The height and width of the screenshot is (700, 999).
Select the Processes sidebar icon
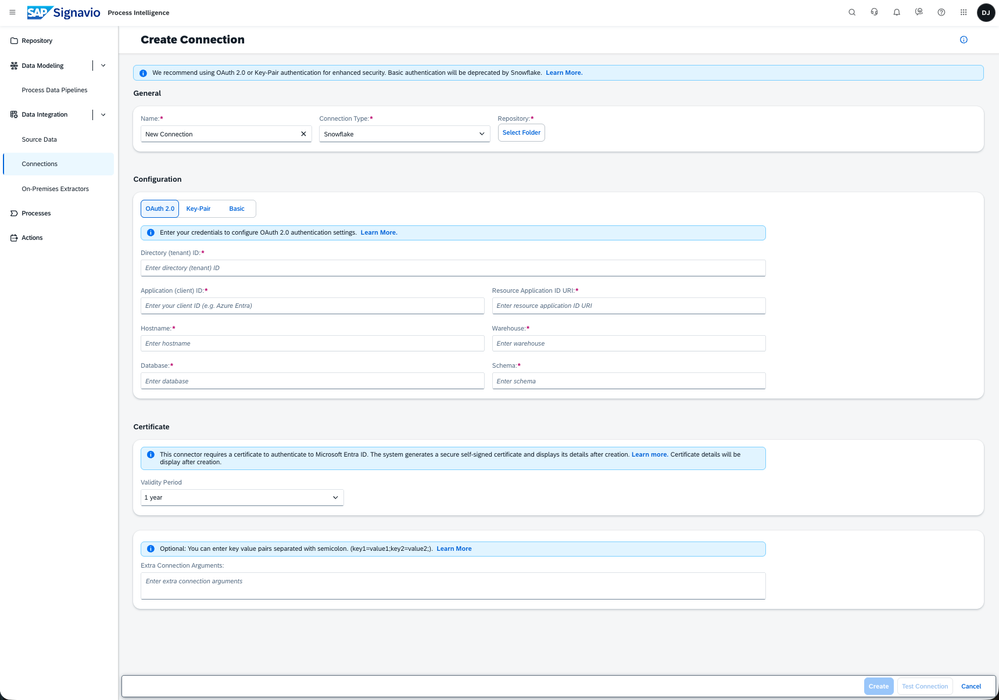tap(35, 213)
